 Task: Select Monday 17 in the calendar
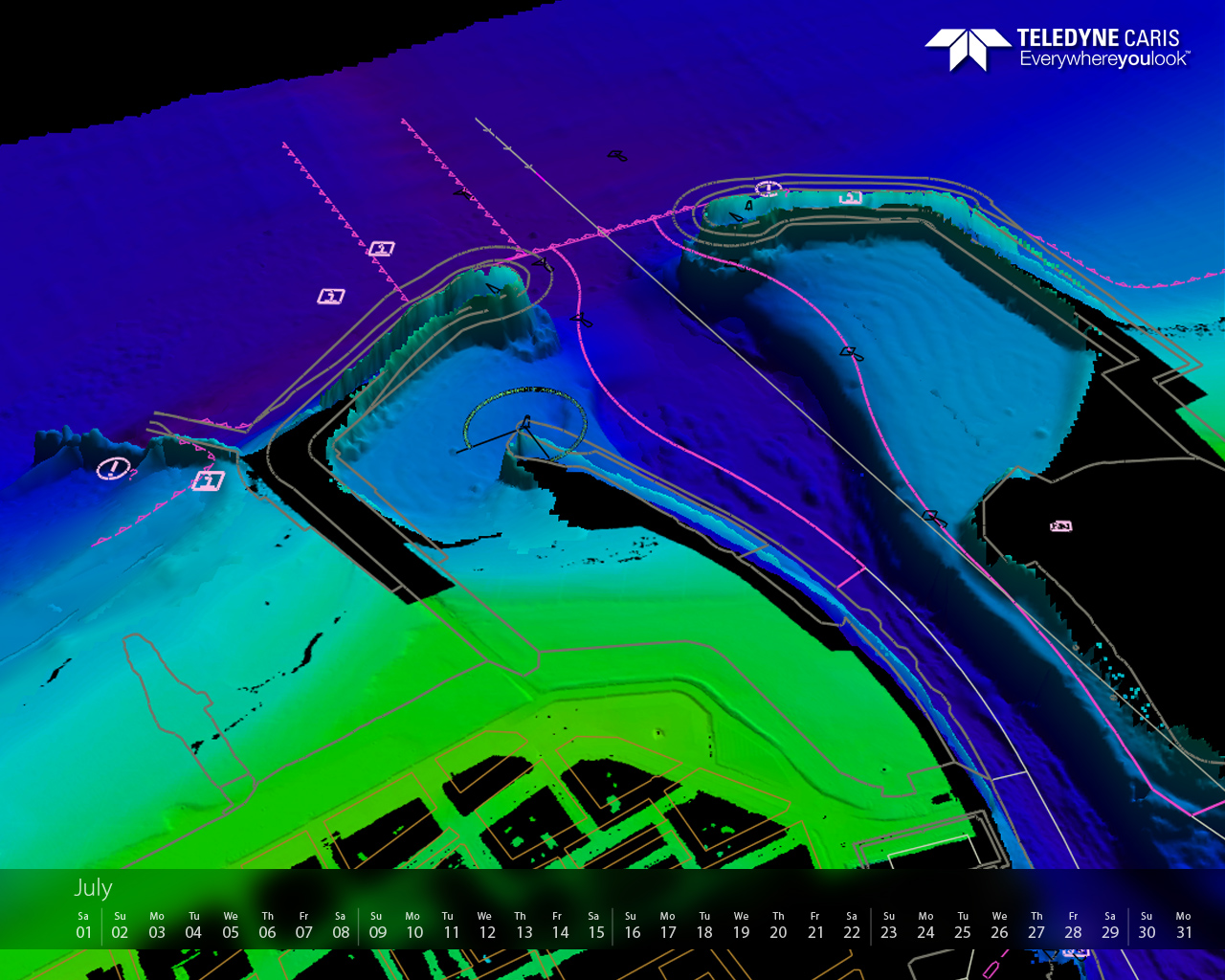668,925
